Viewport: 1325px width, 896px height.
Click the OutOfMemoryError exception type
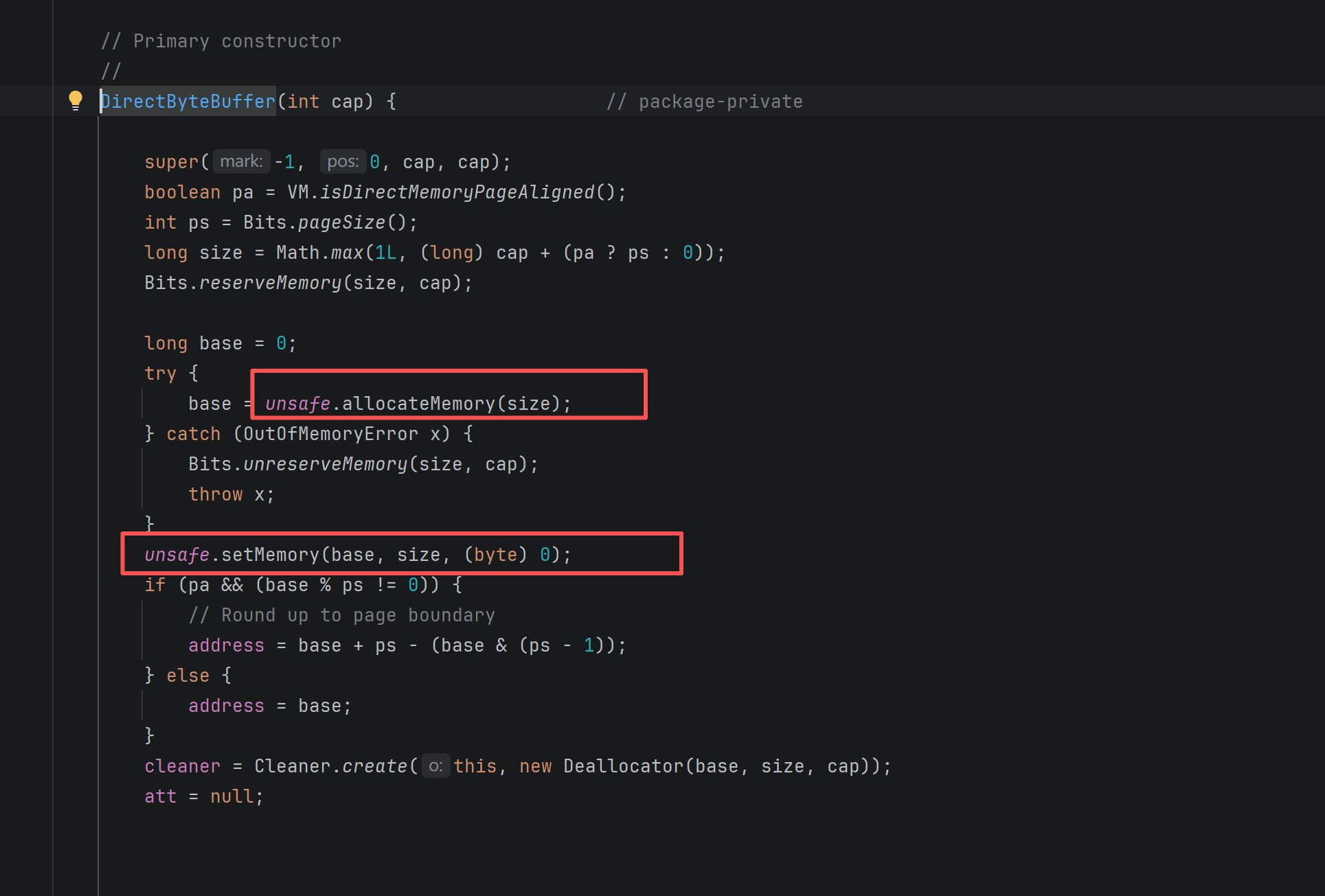[330, 434]
